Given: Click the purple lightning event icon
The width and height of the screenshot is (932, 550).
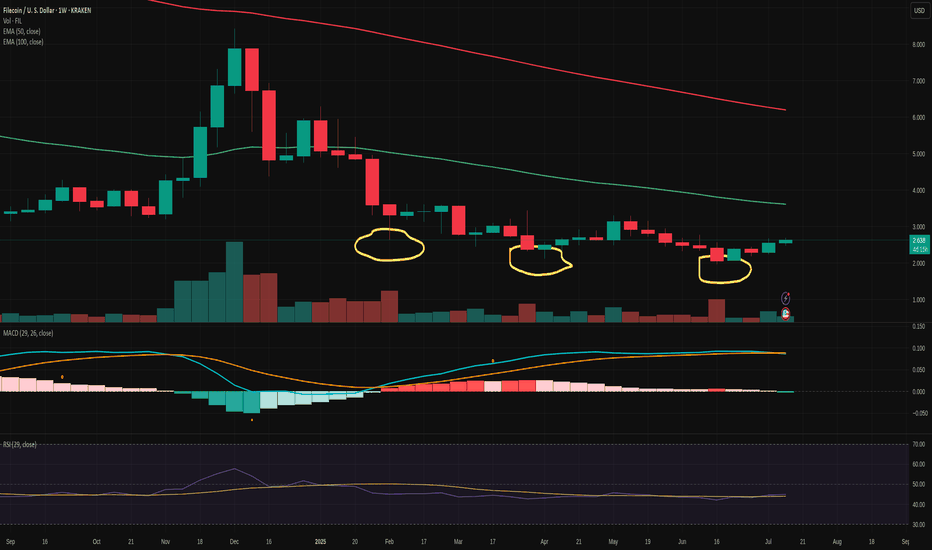Looking at the screenshot, I should point(785,298).
